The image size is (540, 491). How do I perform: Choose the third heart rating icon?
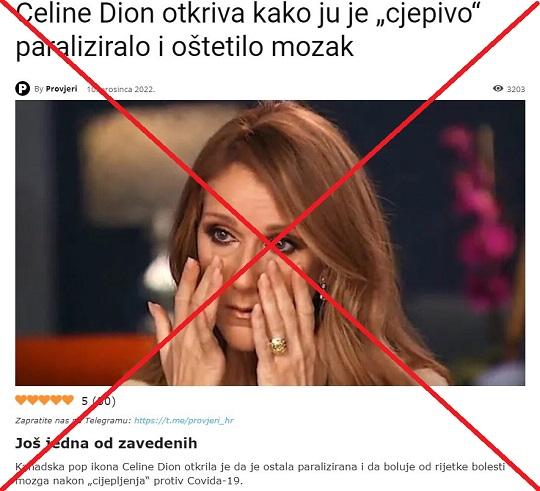[x=45, y=400]
